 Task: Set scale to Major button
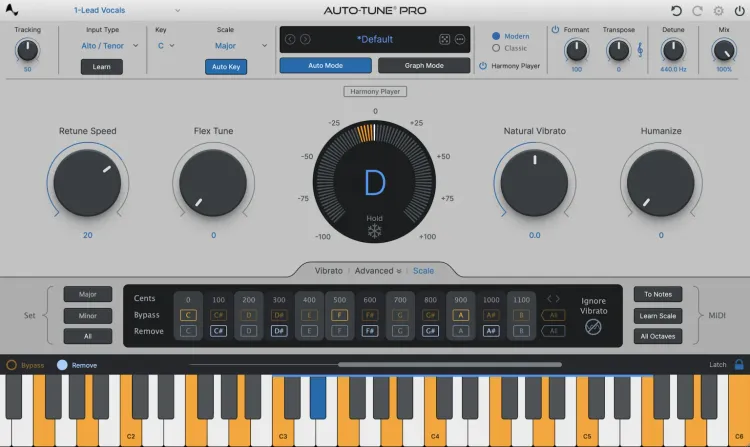click(88, 294)
